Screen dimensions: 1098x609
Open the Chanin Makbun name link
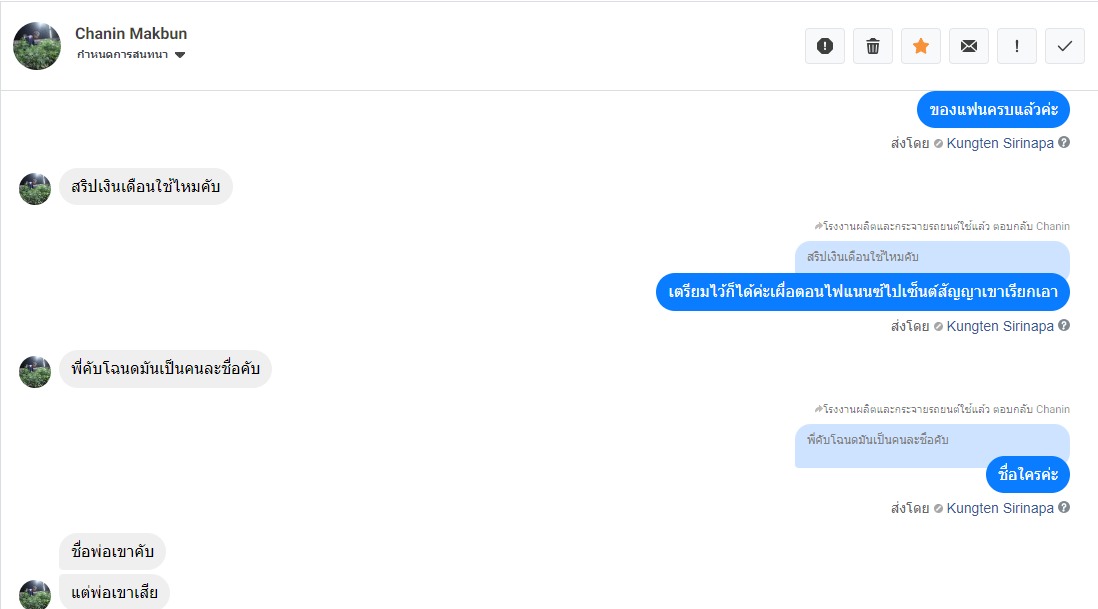(x=131, y=34)
